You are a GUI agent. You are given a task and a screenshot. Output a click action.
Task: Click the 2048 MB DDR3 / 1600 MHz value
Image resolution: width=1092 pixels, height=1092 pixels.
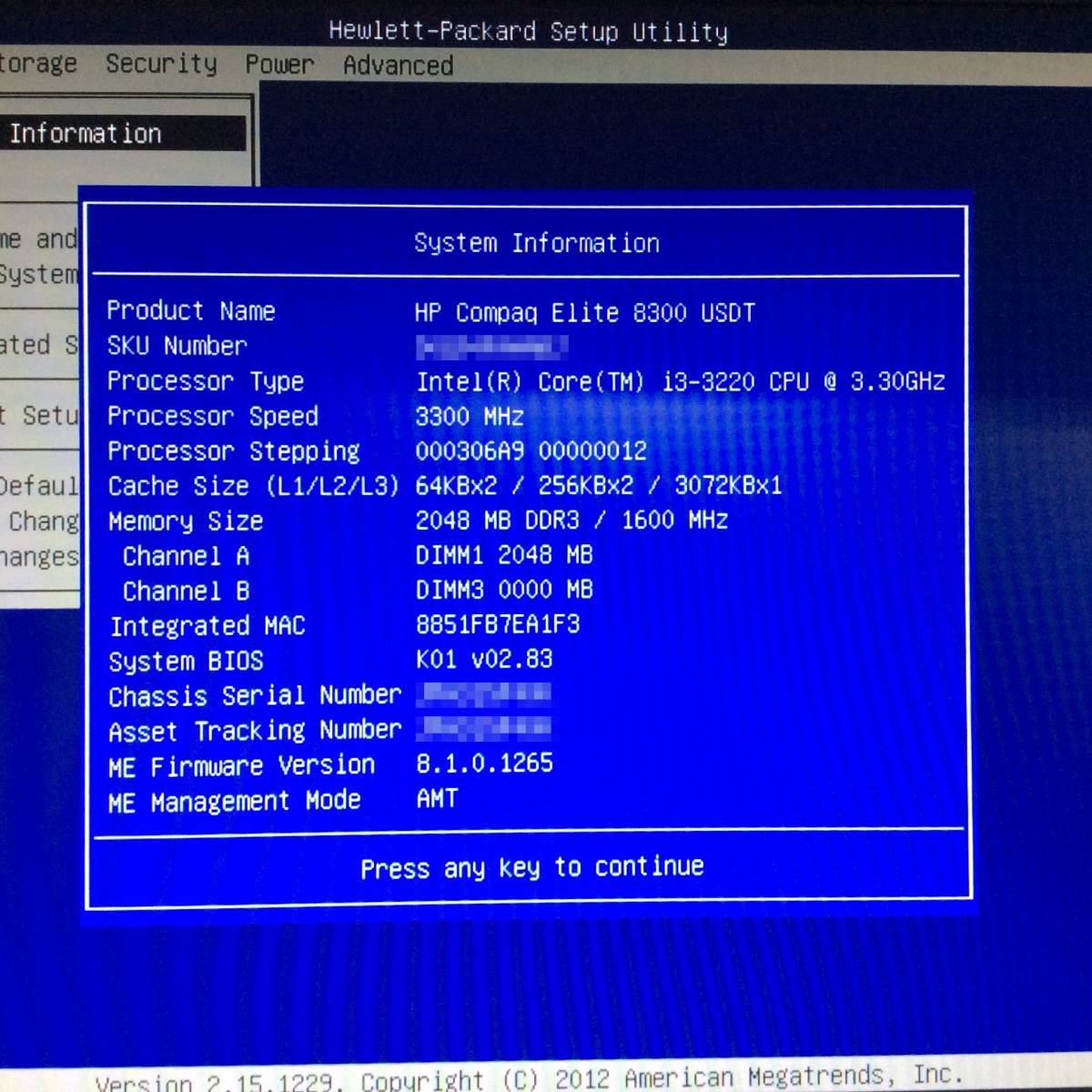[x=571, y=521]
